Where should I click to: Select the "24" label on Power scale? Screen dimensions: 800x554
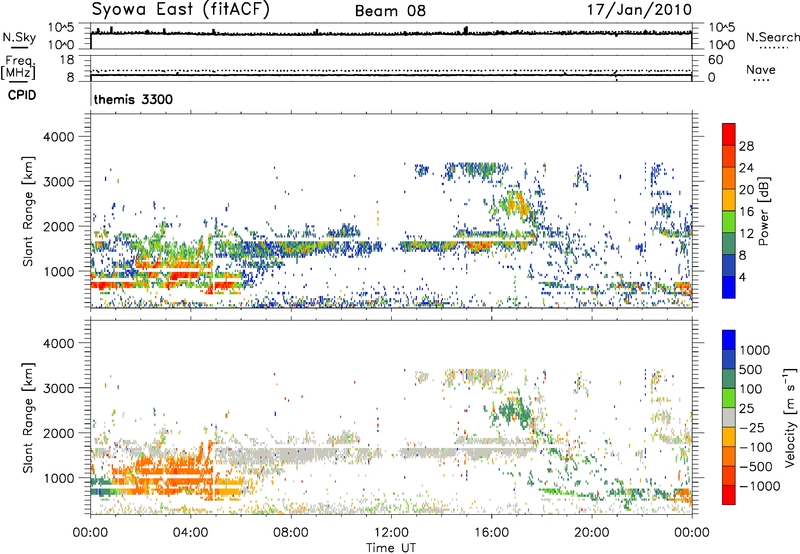[746, 168]
